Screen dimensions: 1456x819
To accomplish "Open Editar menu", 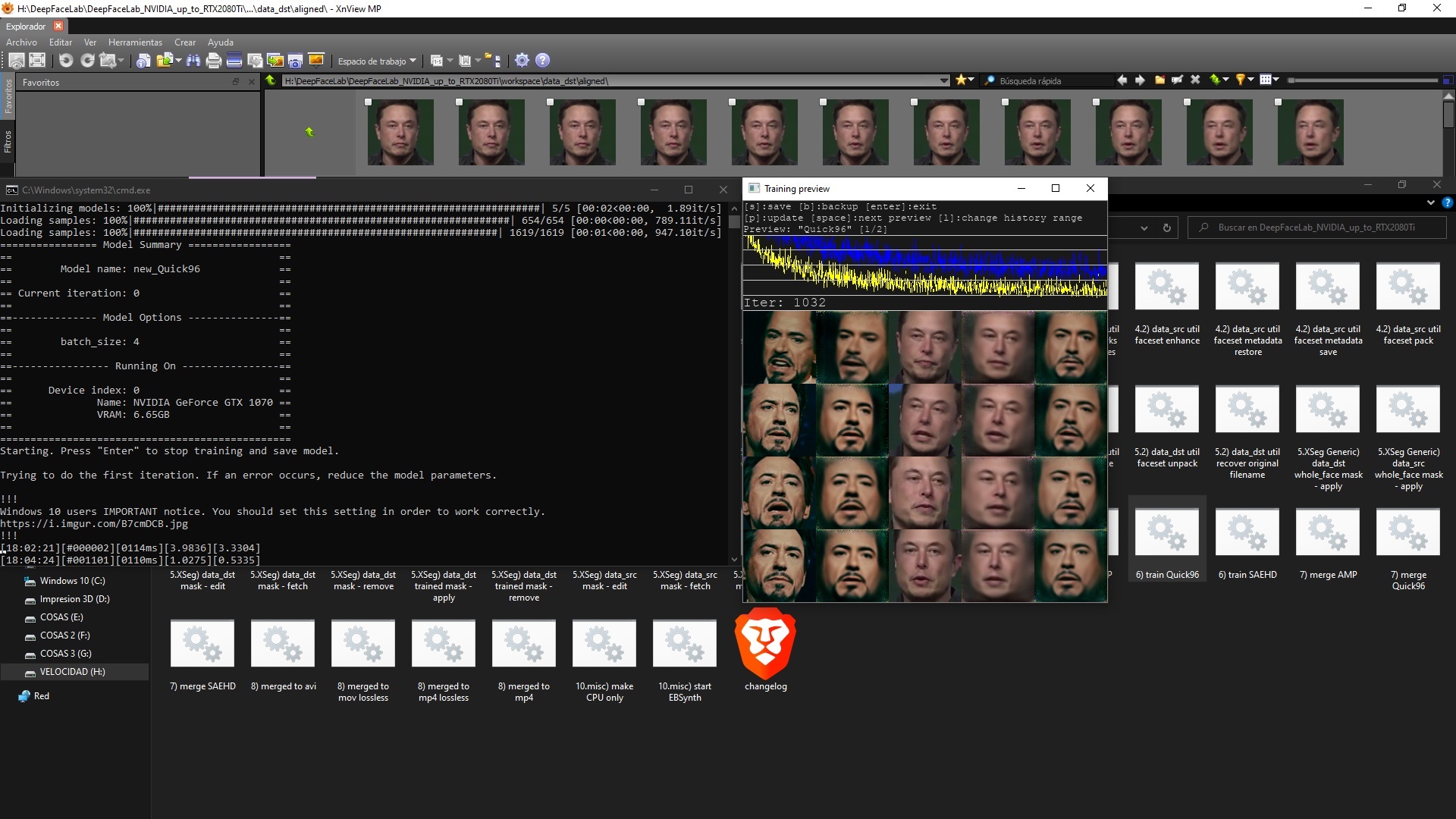I will click(x=61, y=42).
